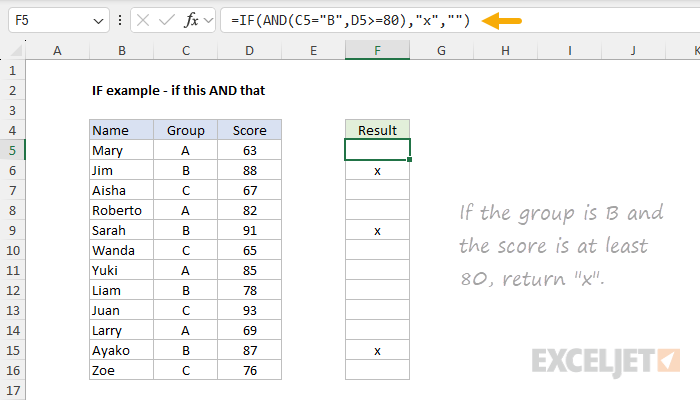Click Group cell B in Ayako's row
The height and width of the screenshot is (400, 700).
pos(186,350)
